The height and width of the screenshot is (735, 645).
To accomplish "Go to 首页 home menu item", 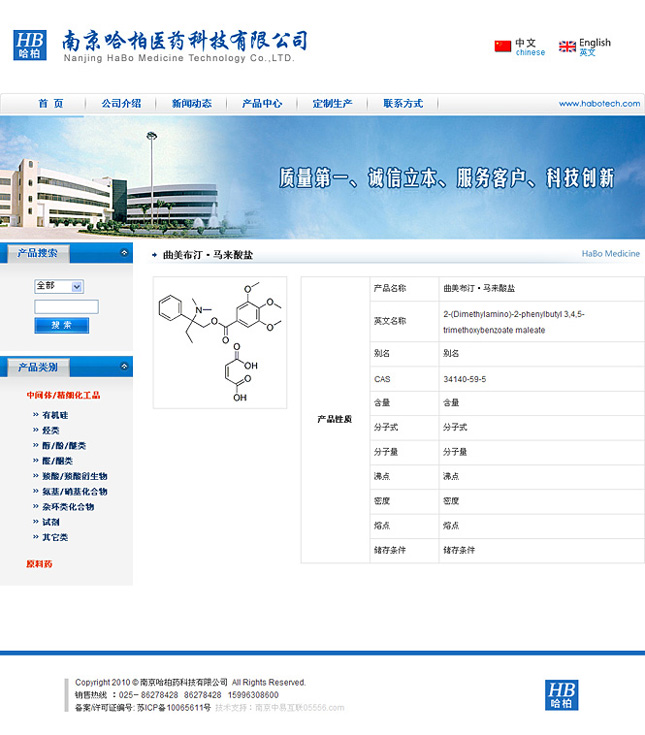I will coord(51,104).
